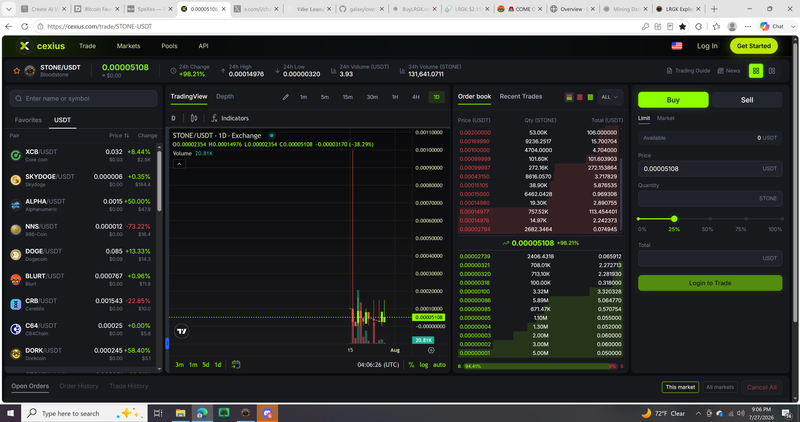Select the 4H chart timeframe
Image resolution: width=800 pixels, height=422 pixels.
416,97
